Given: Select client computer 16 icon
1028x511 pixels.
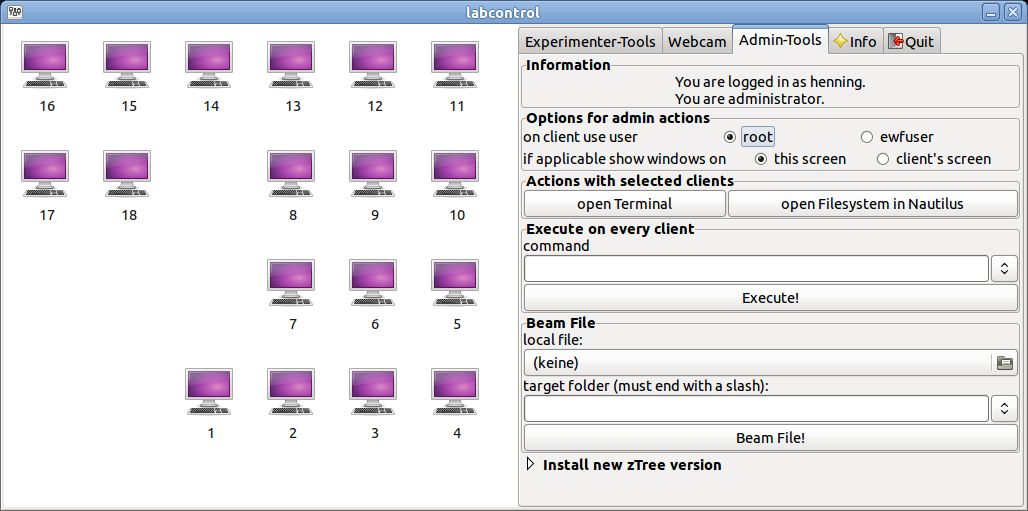Looking at the screenshot, I should [46, 64].
